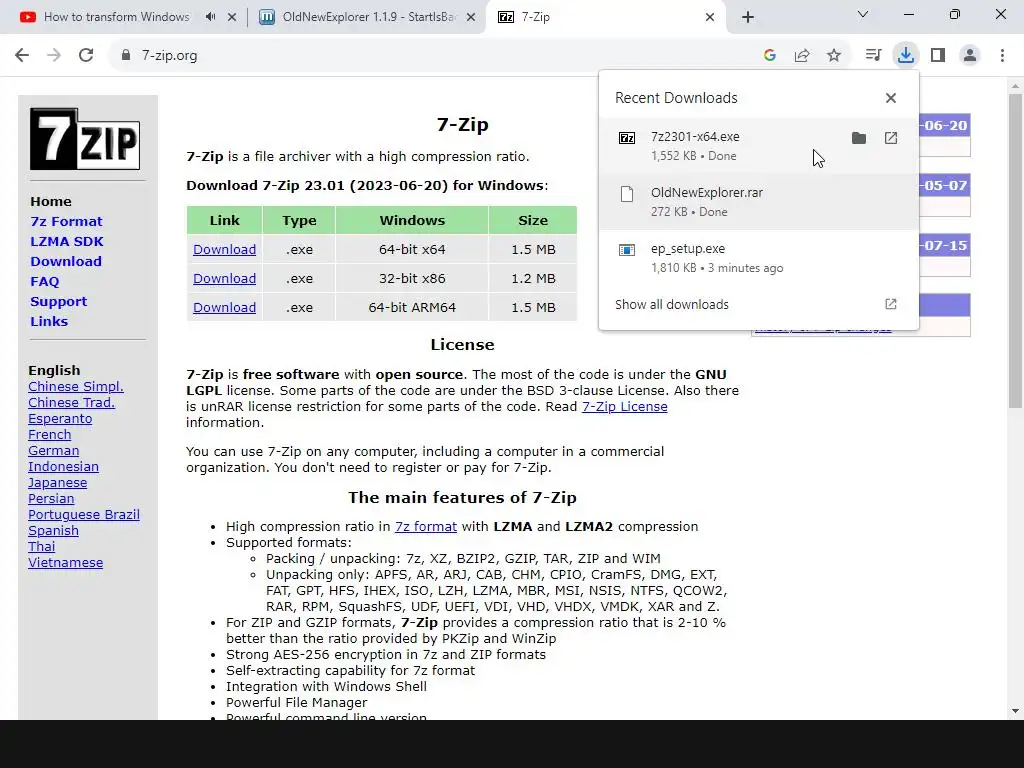Image resolution: width=1024 pixels, height=768 pixels.
Task: Open 7z Format sidebar link
Action: point(67,221)
